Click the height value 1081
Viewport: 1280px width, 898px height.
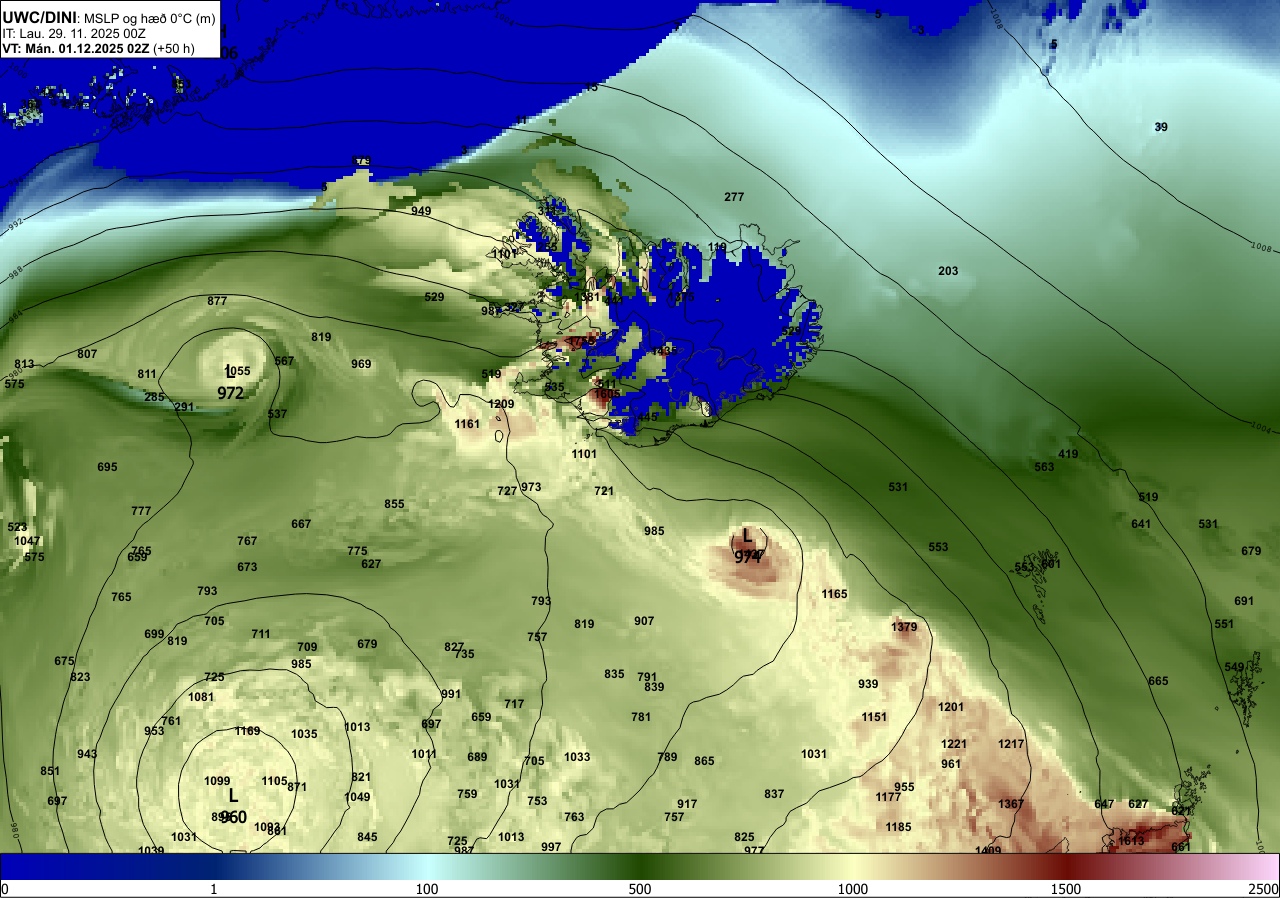pyautogui.click(x=201, y=697)
